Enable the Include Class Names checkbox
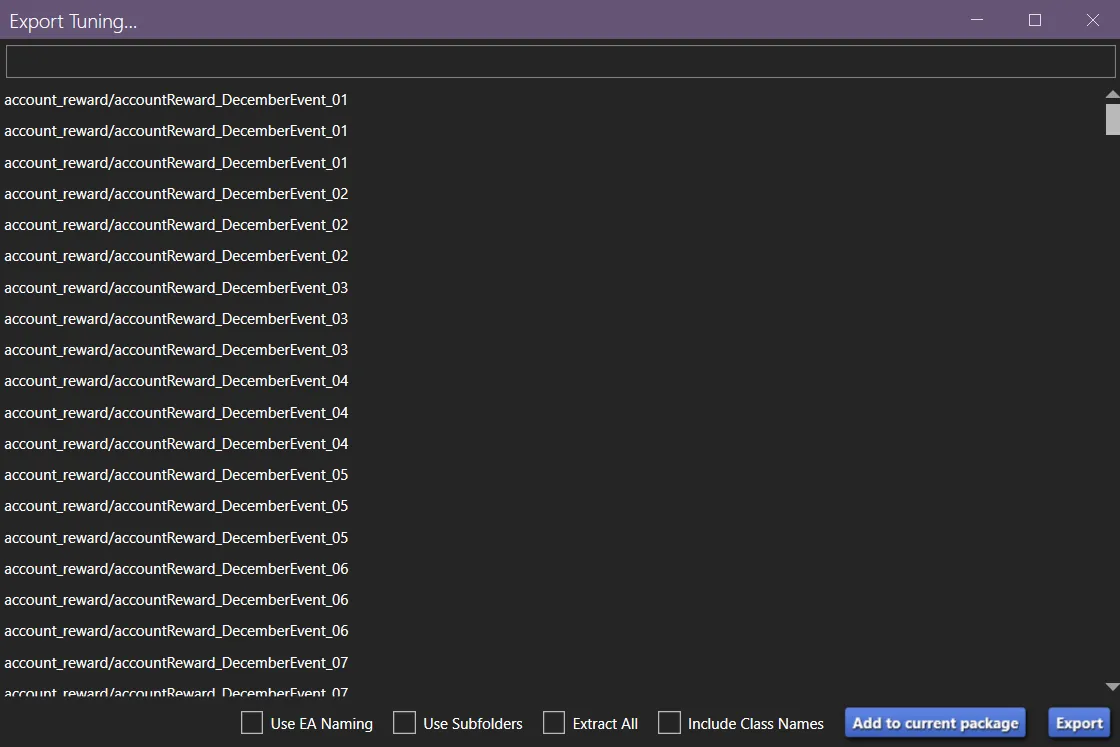Screen dimensions: 1120x747 (670, 722)
